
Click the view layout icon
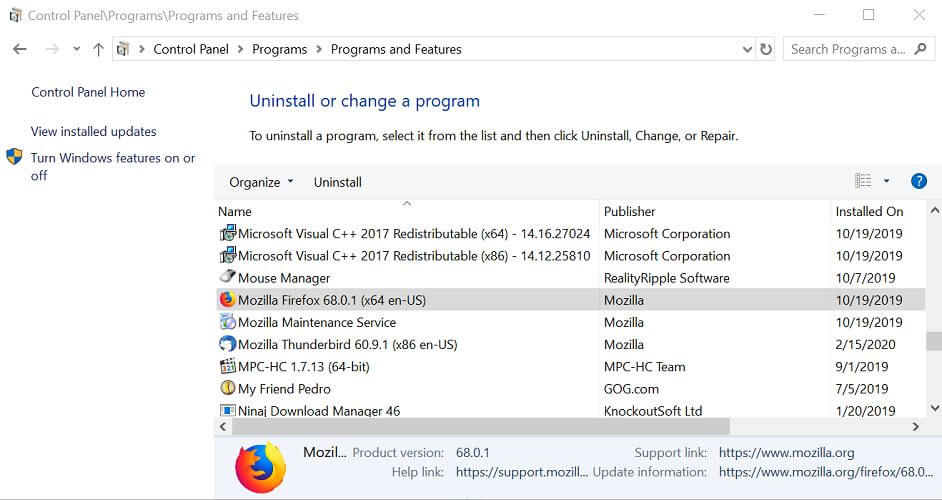[863, 181]
